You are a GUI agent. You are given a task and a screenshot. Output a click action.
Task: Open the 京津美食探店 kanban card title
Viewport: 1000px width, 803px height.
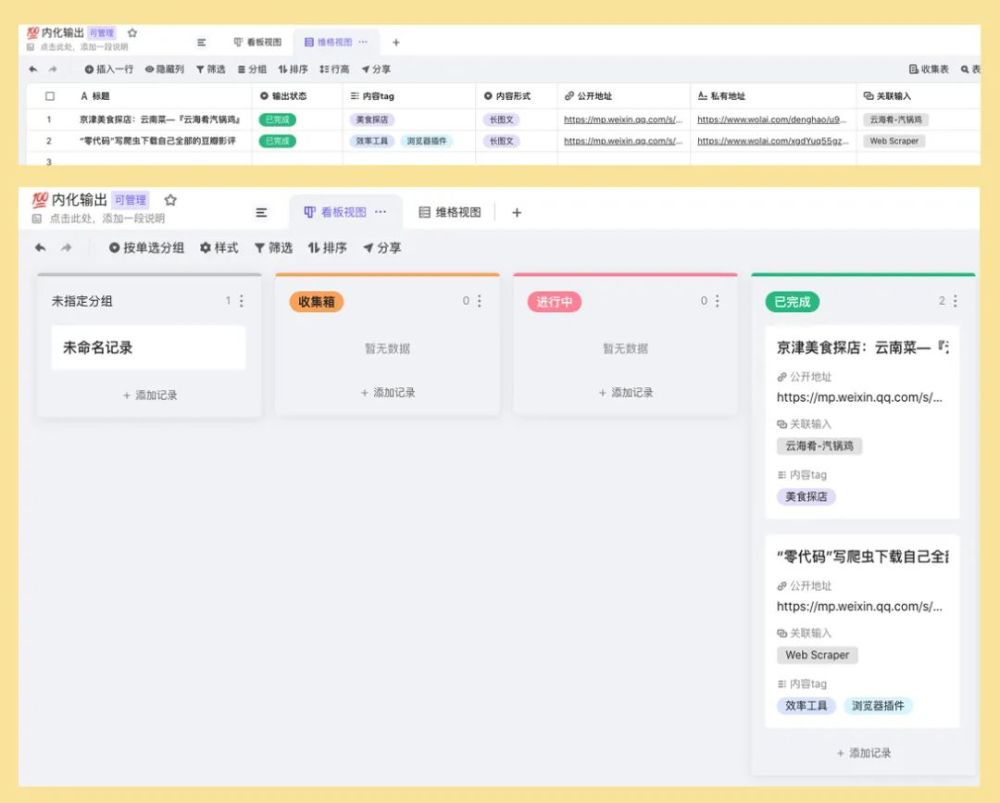point(862,348)
